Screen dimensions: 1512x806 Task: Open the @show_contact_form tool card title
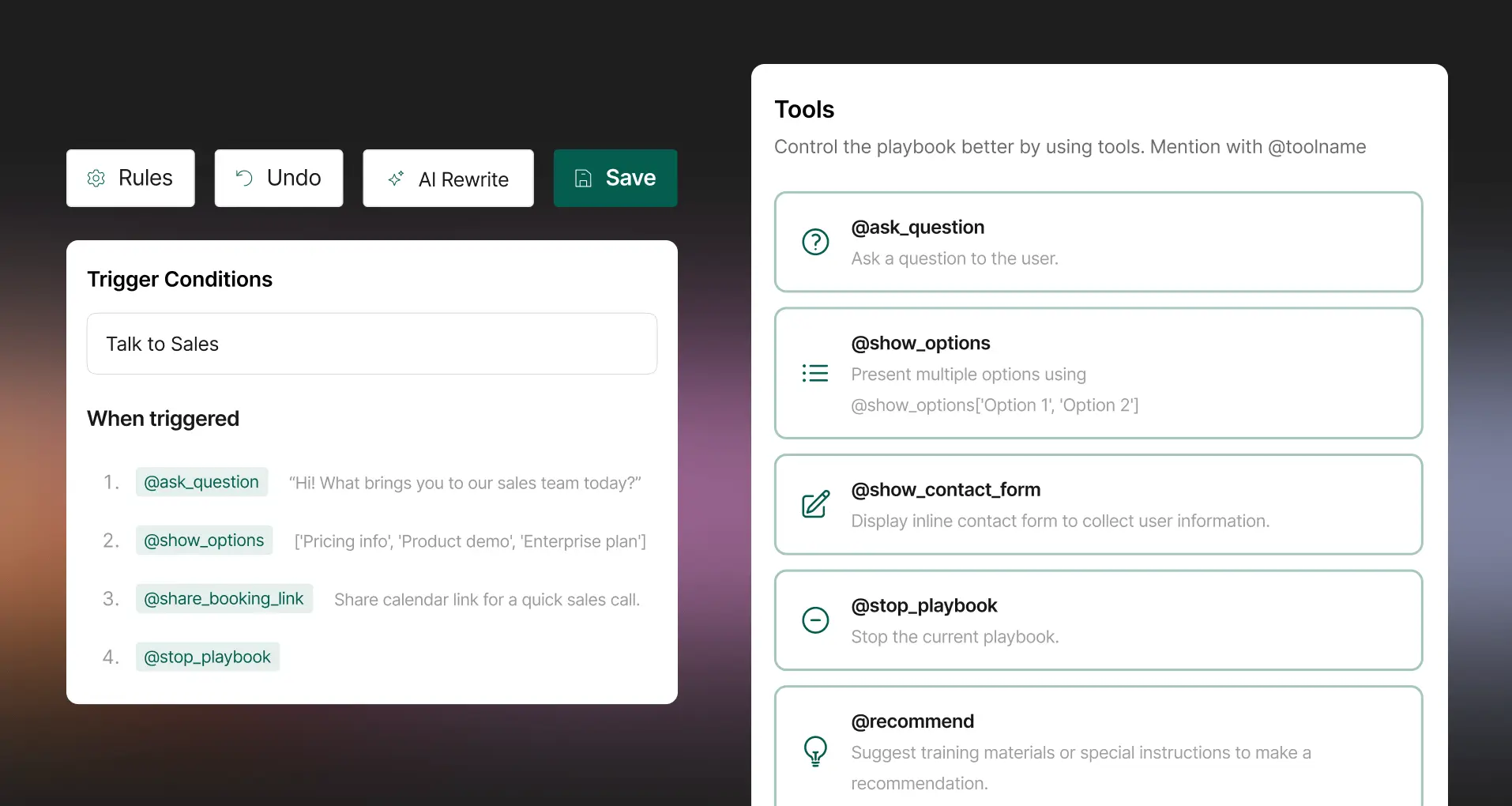946,490
